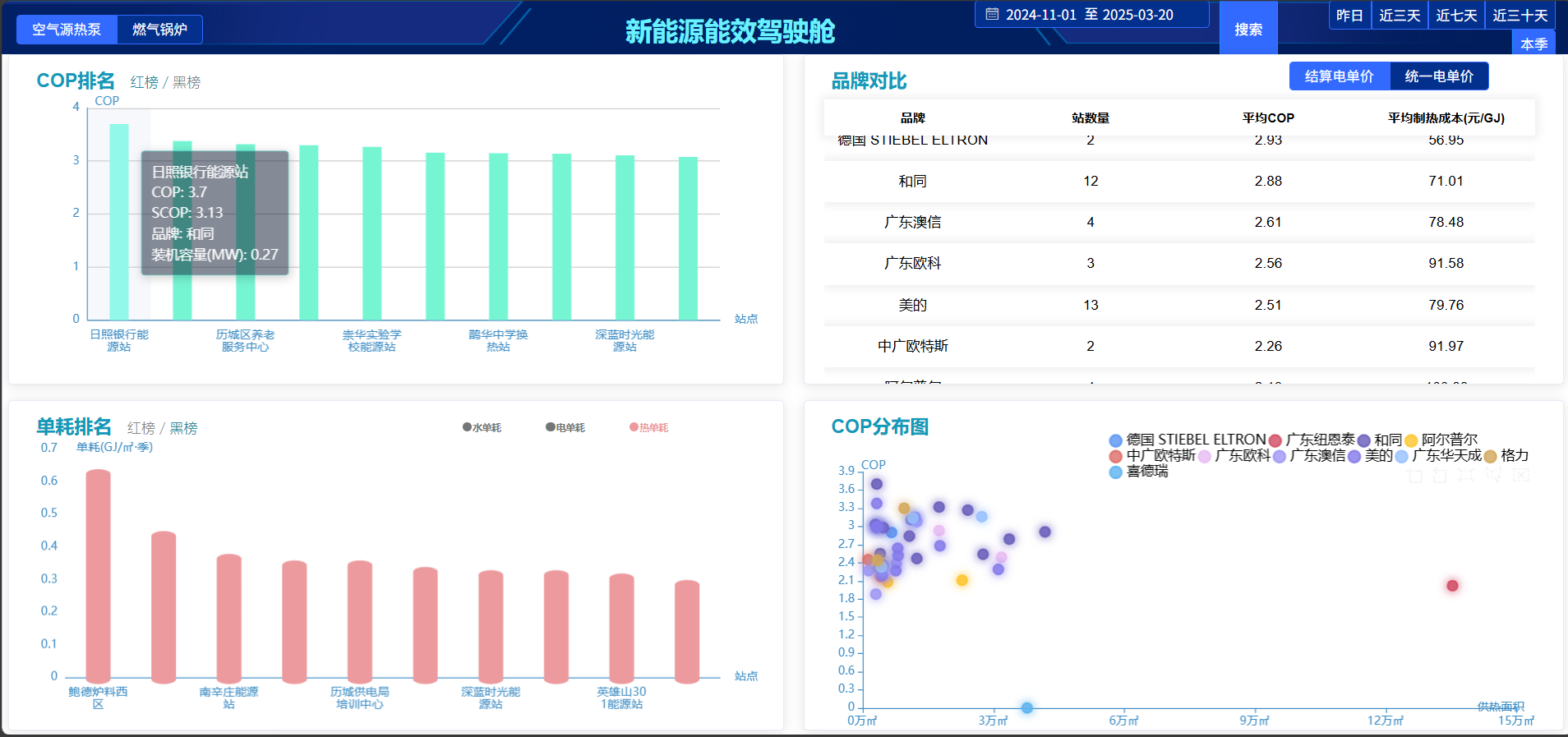Click 黑榜 next to the 单耗排名 title
The width and height of the screenshot is (1568, 737).
pos(183,428)
